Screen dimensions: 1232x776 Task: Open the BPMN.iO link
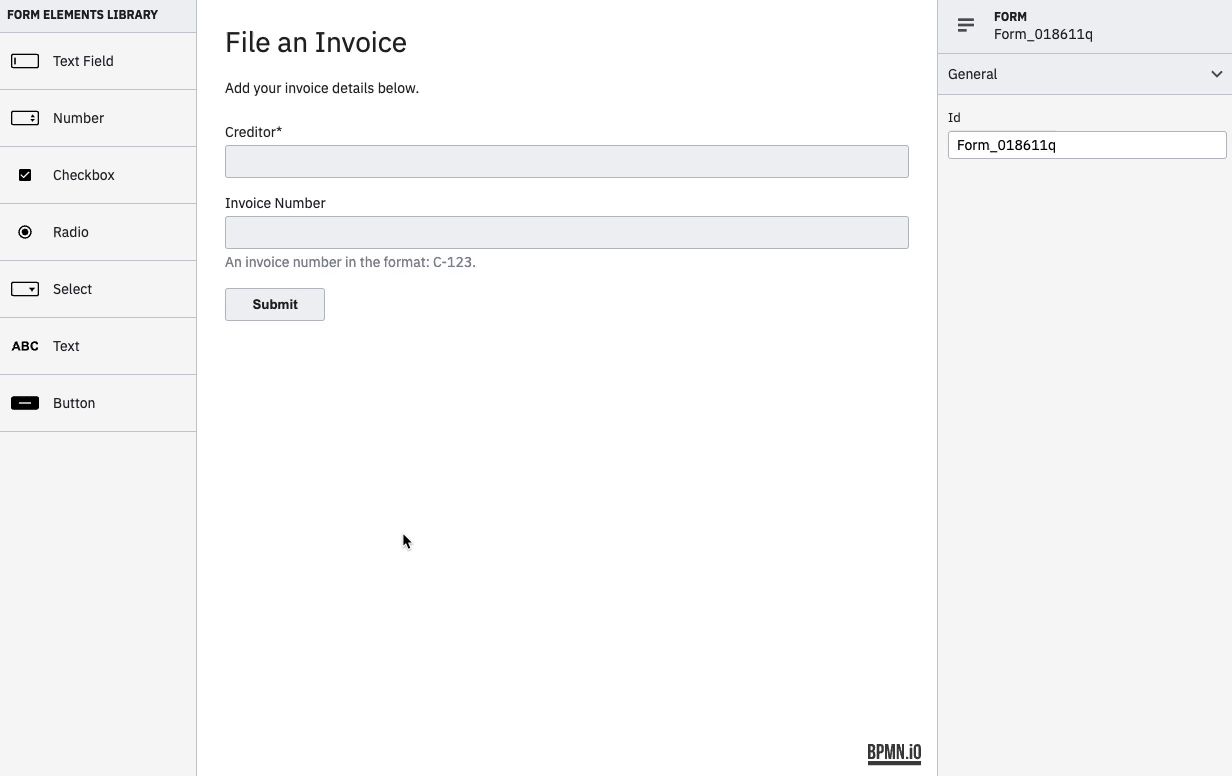893,752
